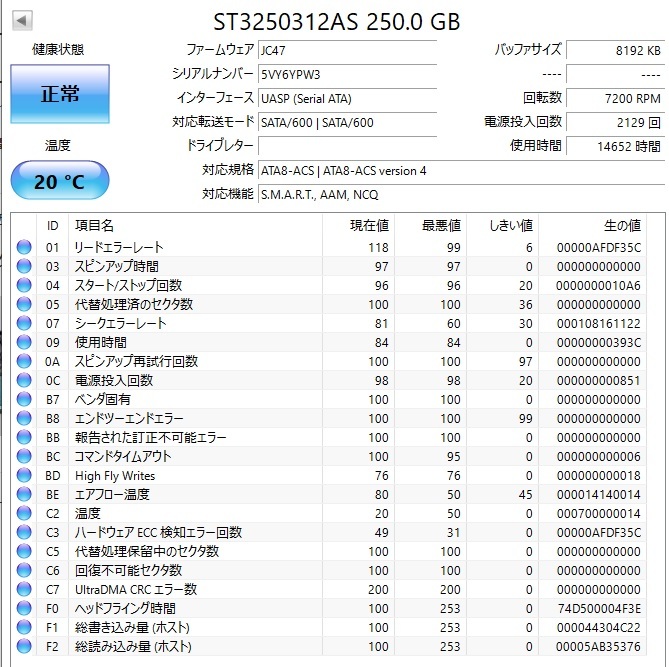Select the status dot for スピンアップ時間
Image resolution: width=669 pixels, height=667 pixels.
[24, 266]
